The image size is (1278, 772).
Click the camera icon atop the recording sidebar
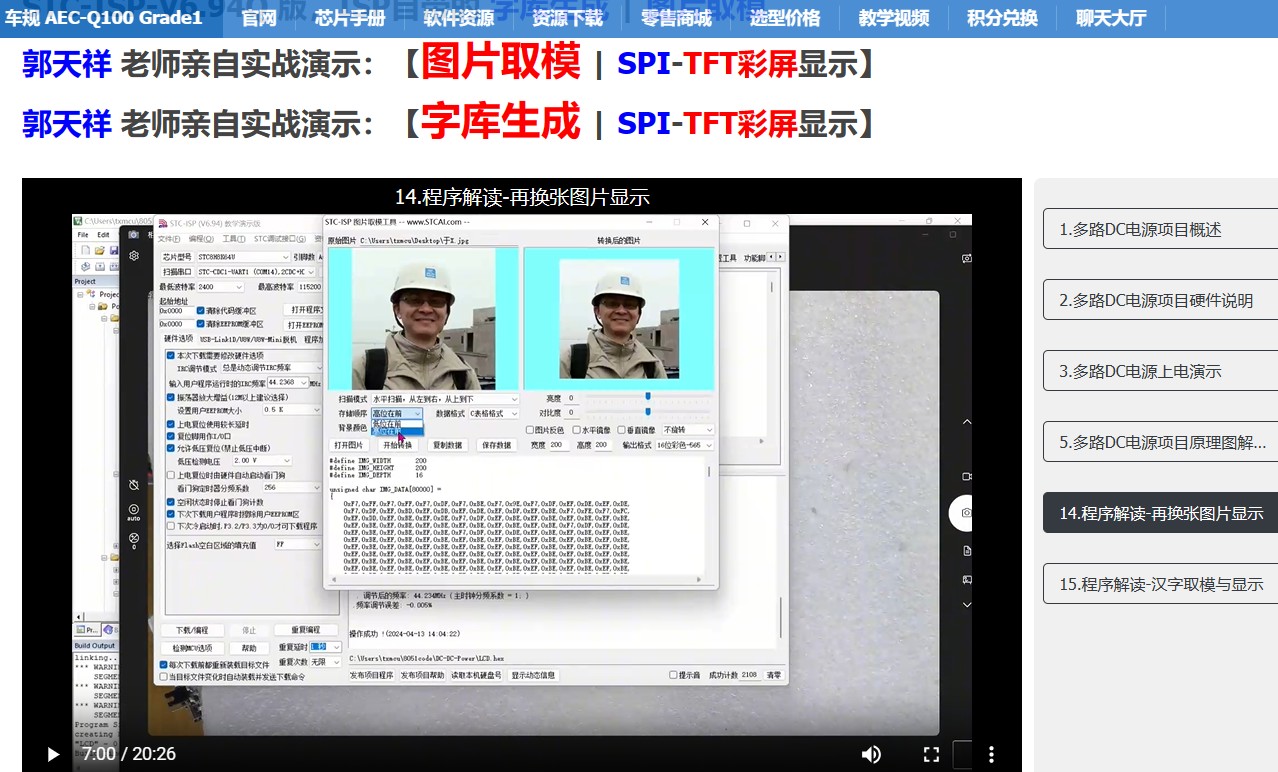tap(134, 233)
